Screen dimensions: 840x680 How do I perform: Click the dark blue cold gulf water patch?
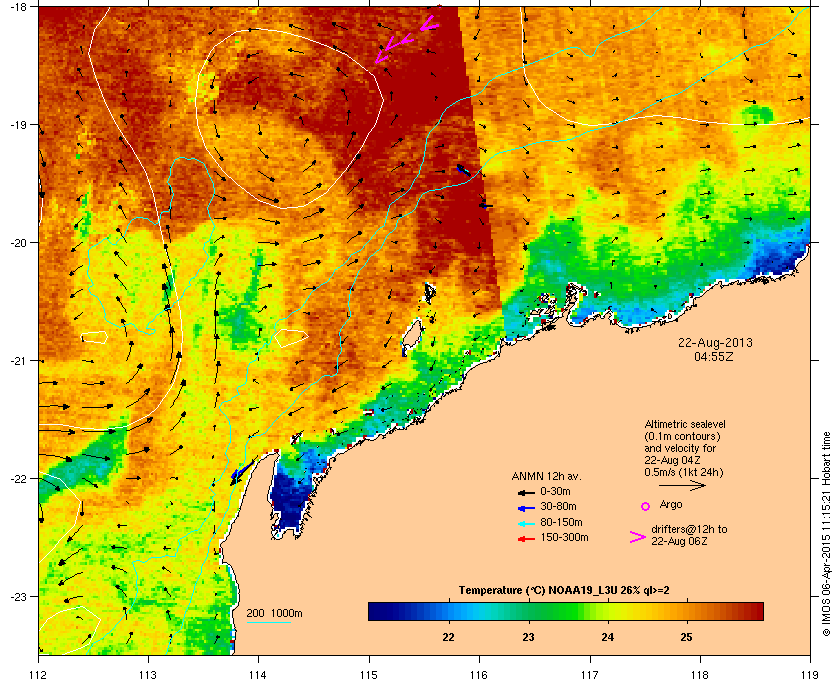290,498
